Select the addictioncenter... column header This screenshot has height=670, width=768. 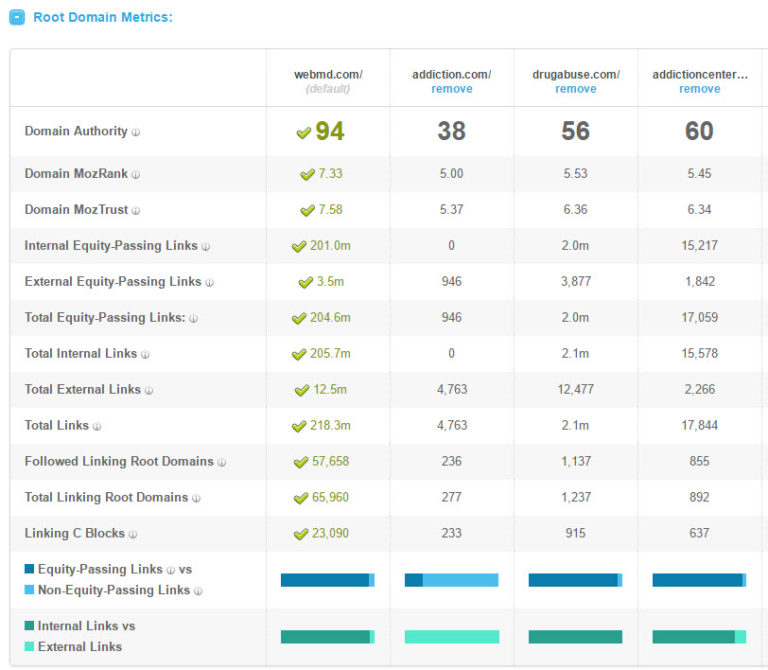tap(700, 74)
